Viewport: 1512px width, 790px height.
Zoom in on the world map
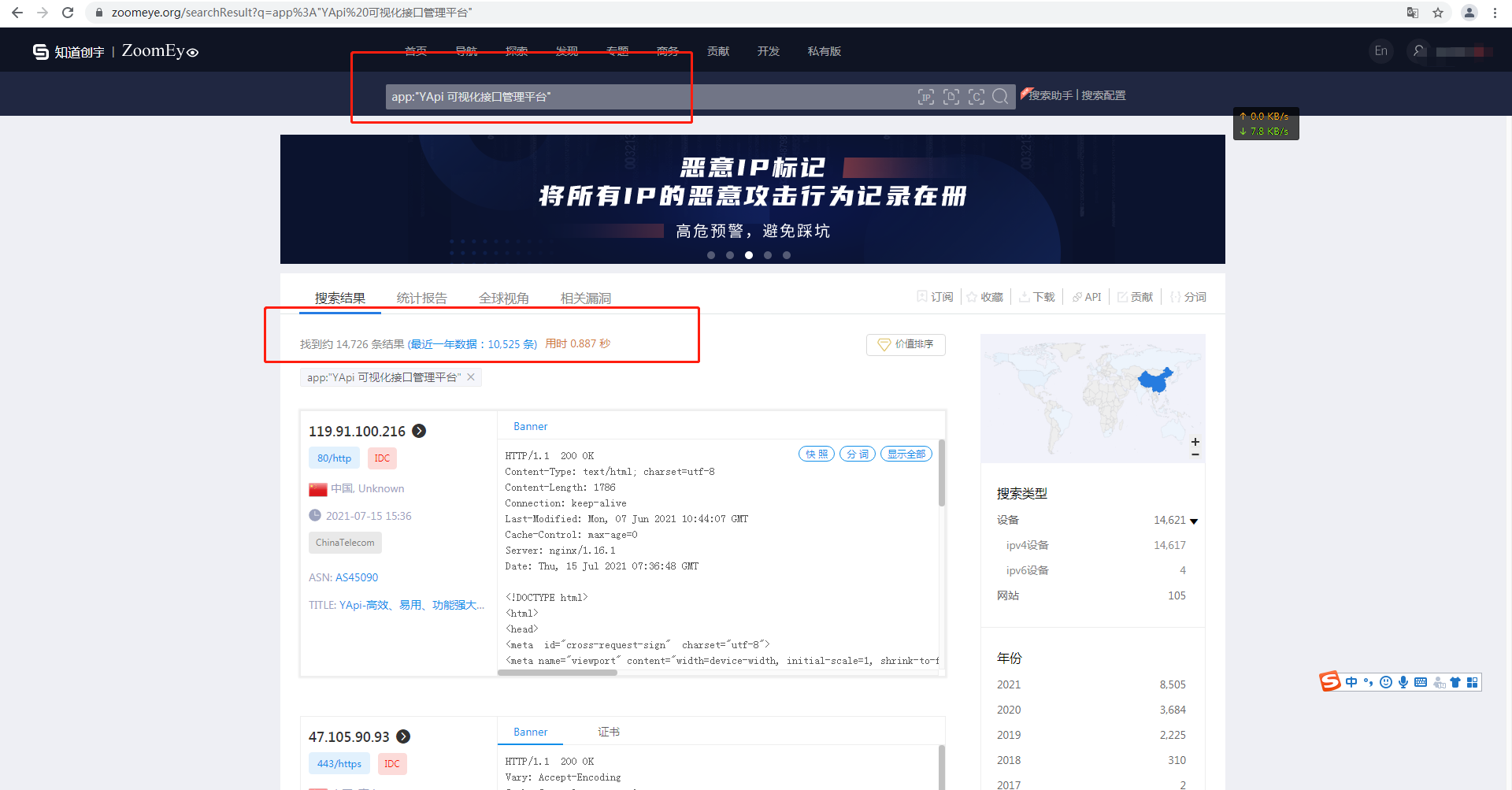(1195, 442)
